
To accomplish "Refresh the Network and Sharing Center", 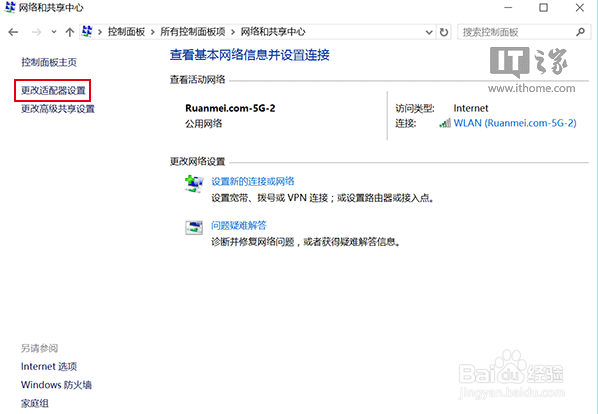I will (x=444, y=32).
